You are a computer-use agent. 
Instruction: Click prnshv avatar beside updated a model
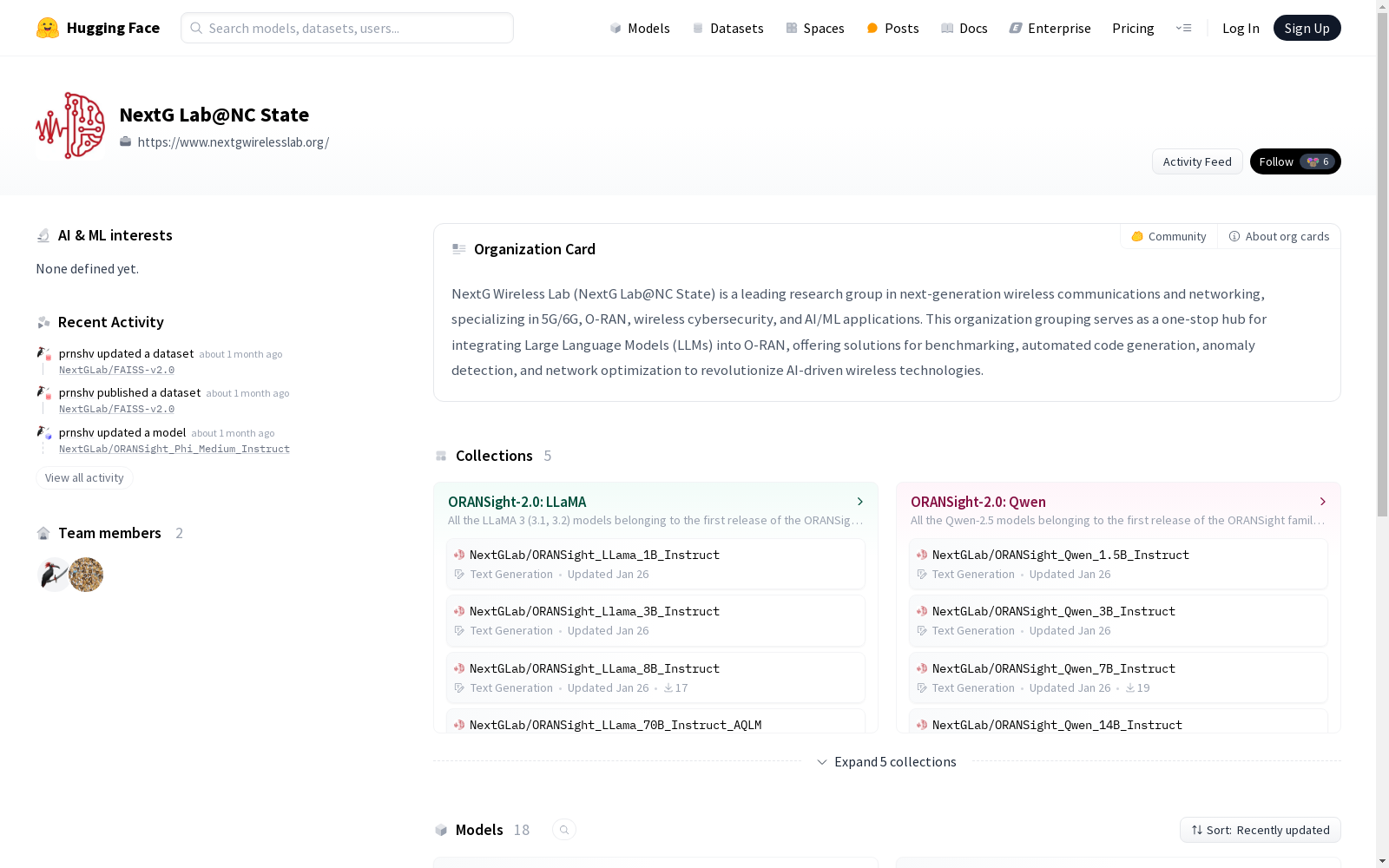tap(43, 432)
